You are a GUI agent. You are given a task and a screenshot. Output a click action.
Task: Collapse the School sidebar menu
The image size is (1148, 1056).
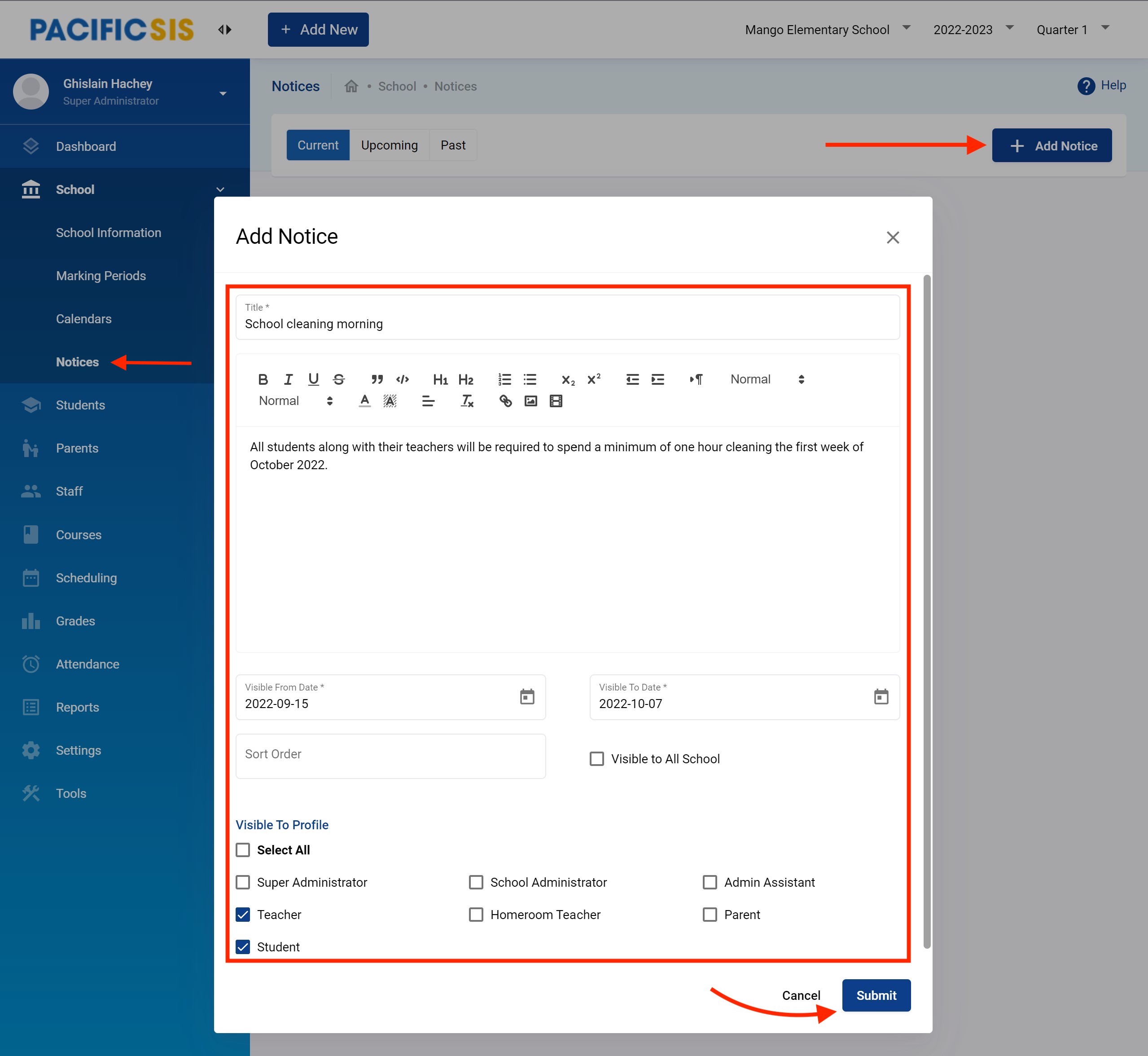pos(220,190)
